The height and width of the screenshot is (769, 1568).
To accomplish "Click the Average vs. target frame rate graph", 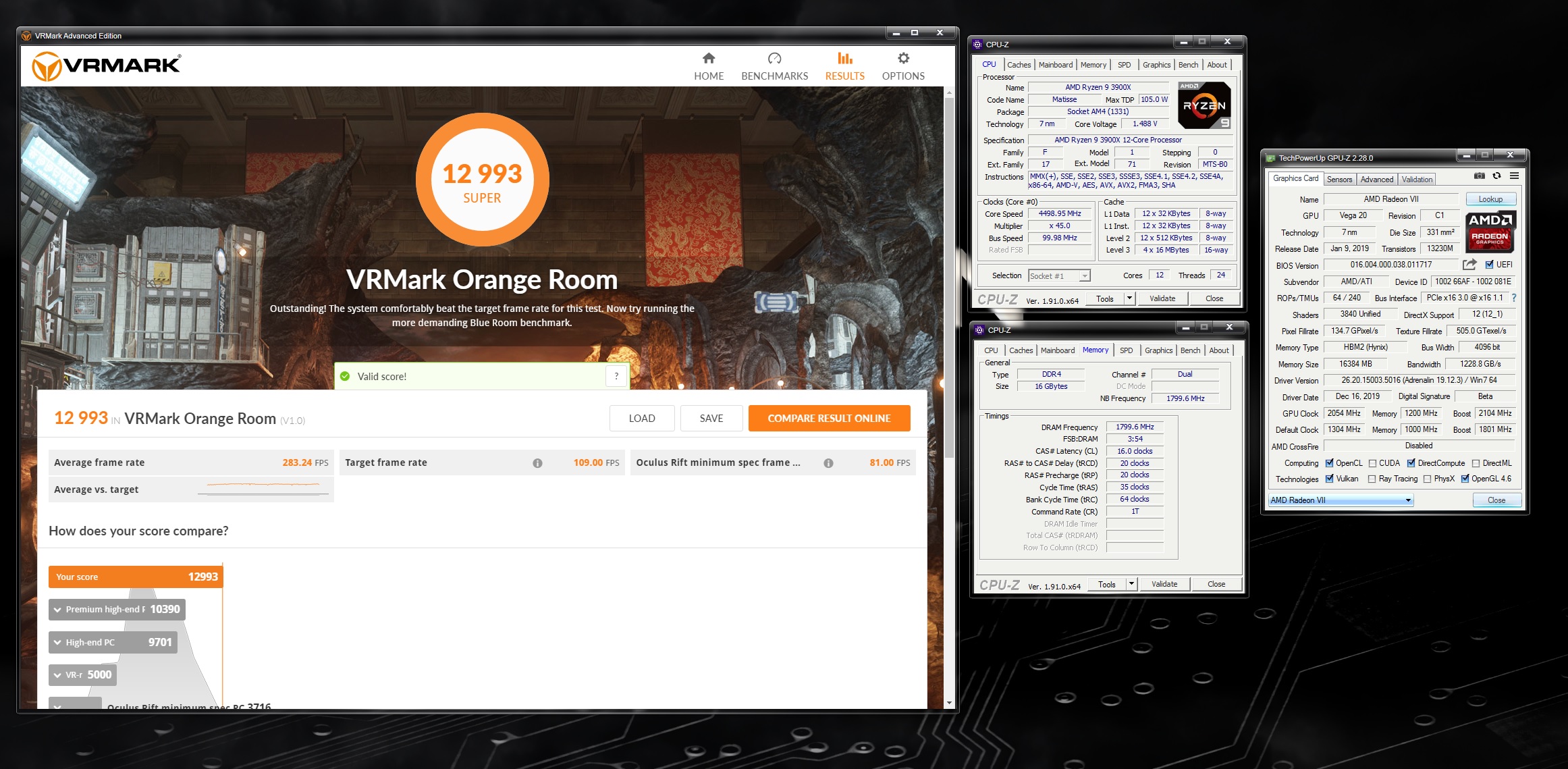I will pos(263,489).
